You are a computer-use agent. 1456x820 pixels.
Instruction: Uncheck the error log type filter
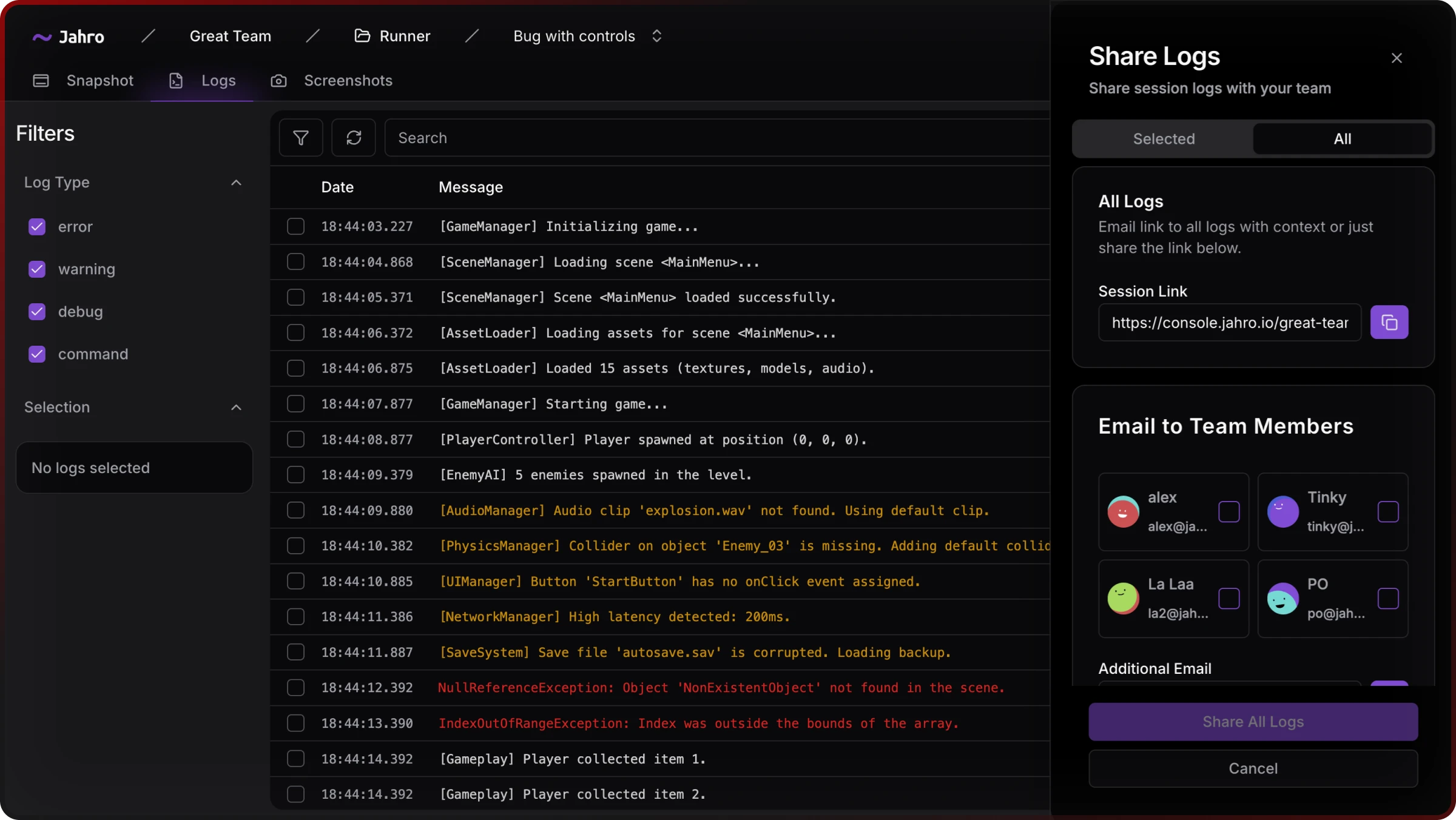37,227
